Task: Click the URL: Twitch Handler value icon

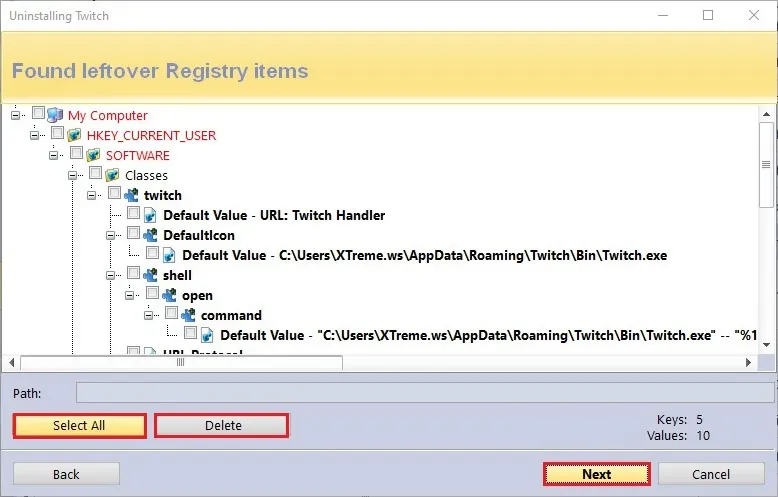Action: (150, 215)
